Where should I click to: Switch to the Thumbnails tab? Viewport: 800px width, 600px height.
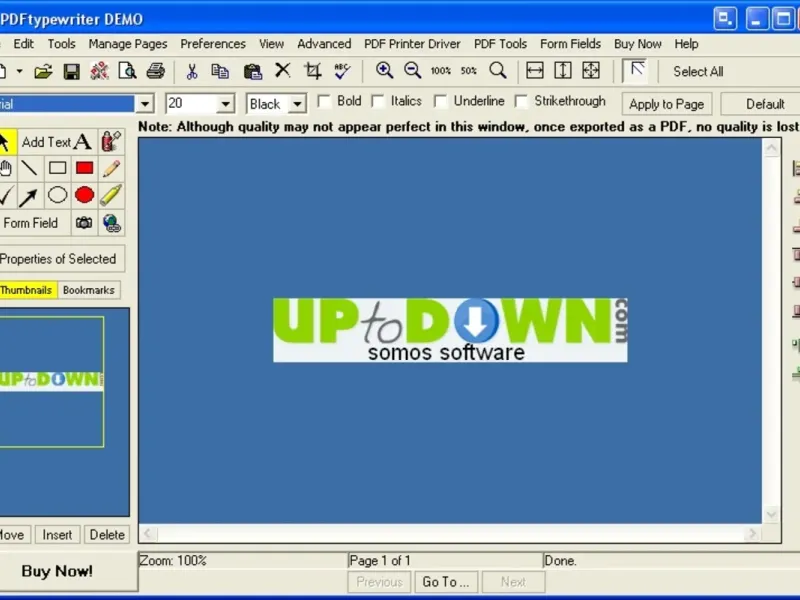pyautogui.click(x=27, y=290)
